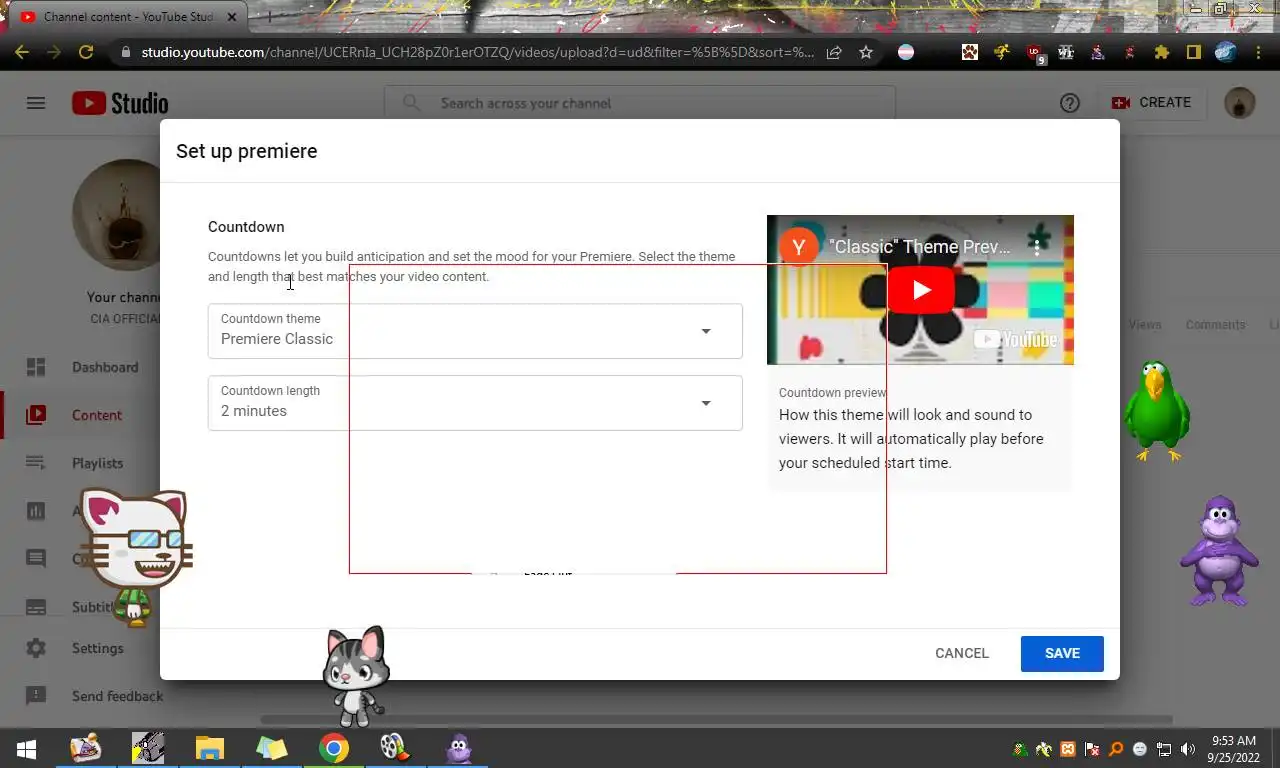Open the Windows Start menu
This screenshot has height=768, width=1280.
26,748
